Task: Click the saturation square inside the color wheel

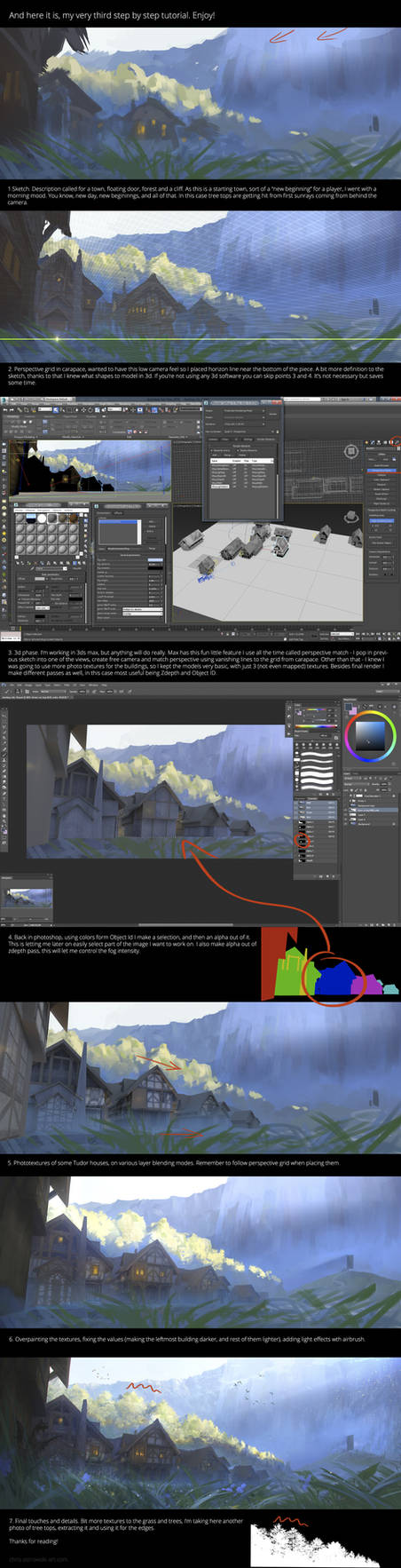Action: pos(370,735)
